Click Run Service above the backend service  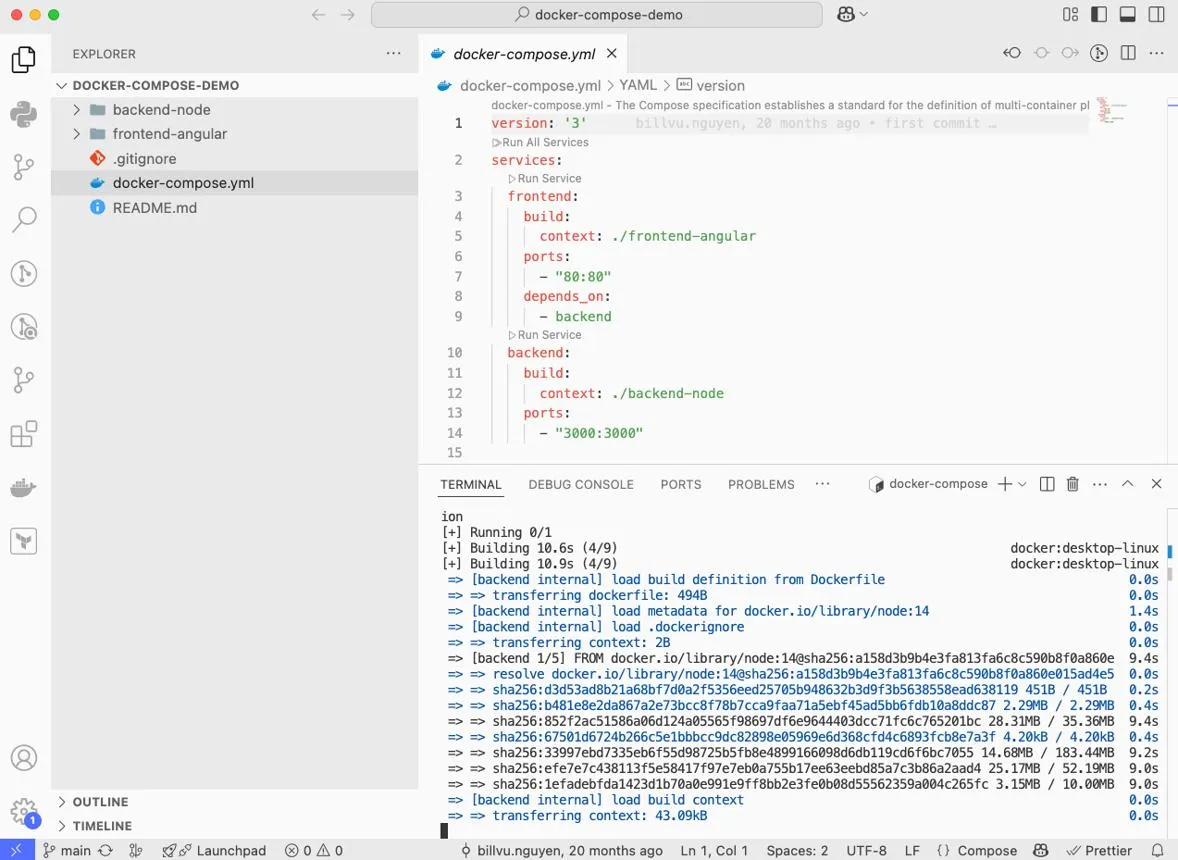pos(545,335)
